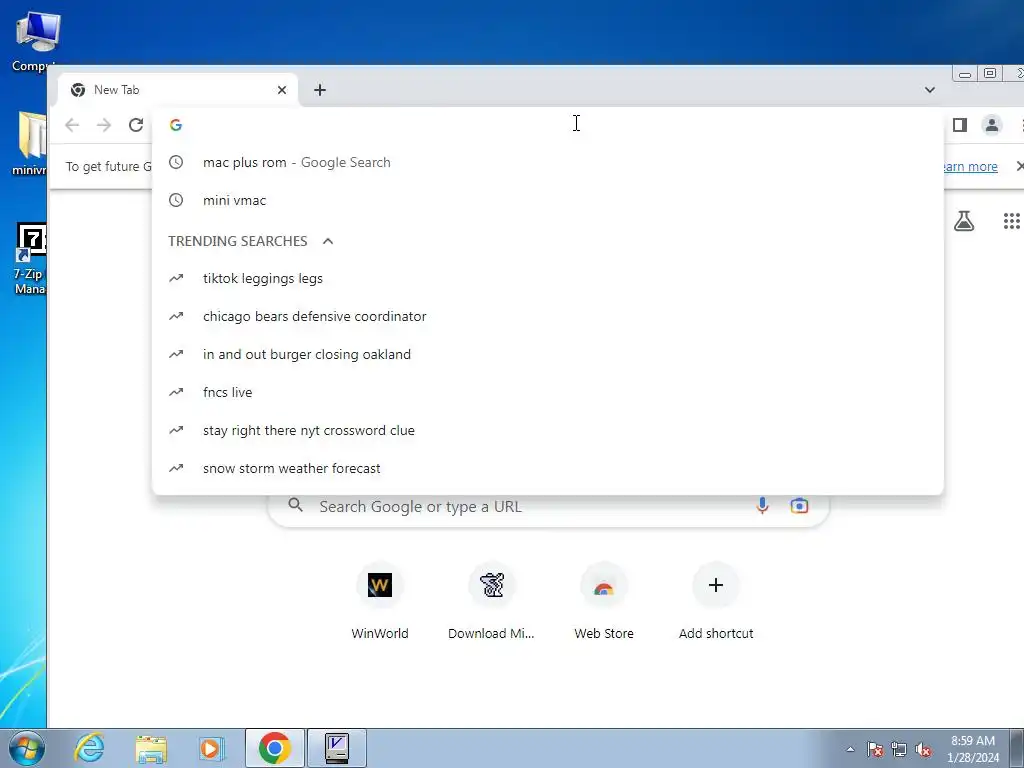
Task: Open the tab search dropdown arrow
Action: click(929, 90)
